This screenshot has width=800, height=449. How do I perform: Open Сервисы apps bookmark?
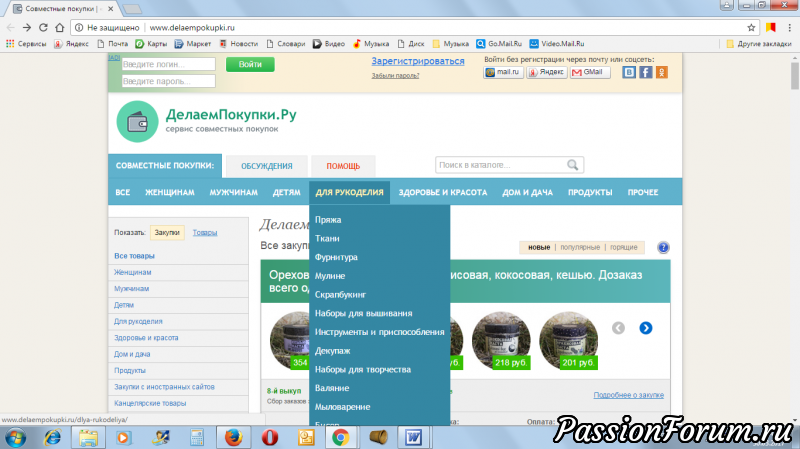(26, 44)
